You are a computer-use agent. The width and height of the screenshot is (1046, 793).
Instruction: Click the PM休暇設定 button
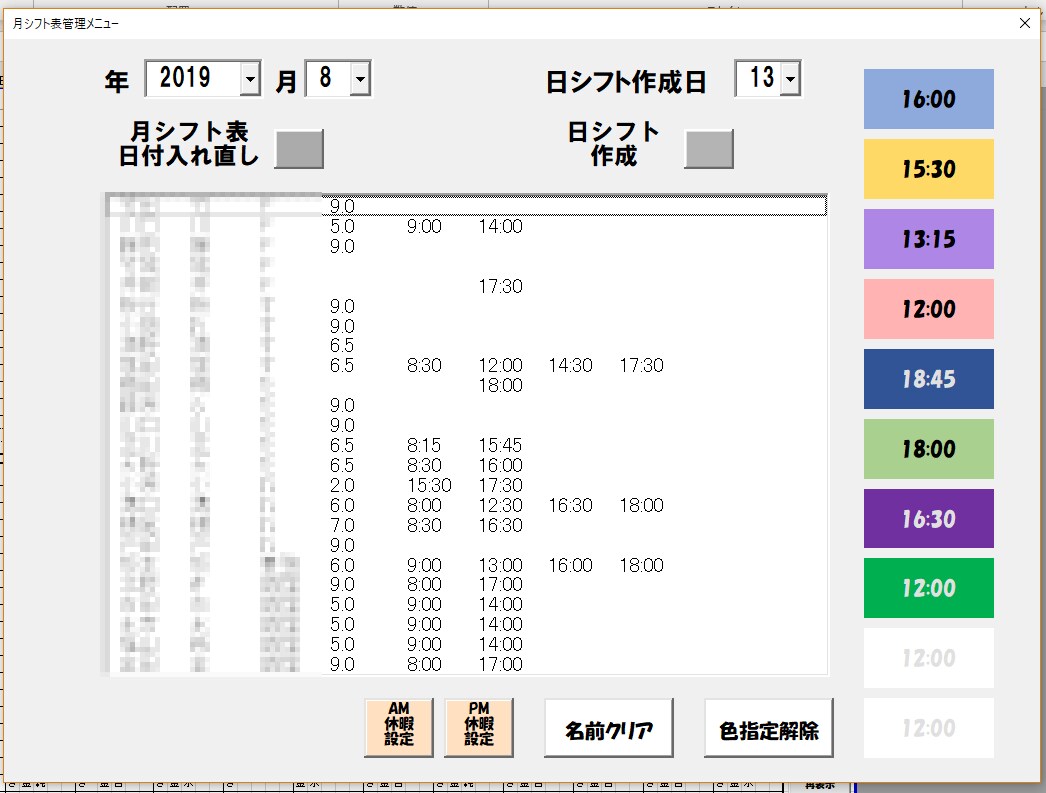pyautogui.click(x=479, y=727)
